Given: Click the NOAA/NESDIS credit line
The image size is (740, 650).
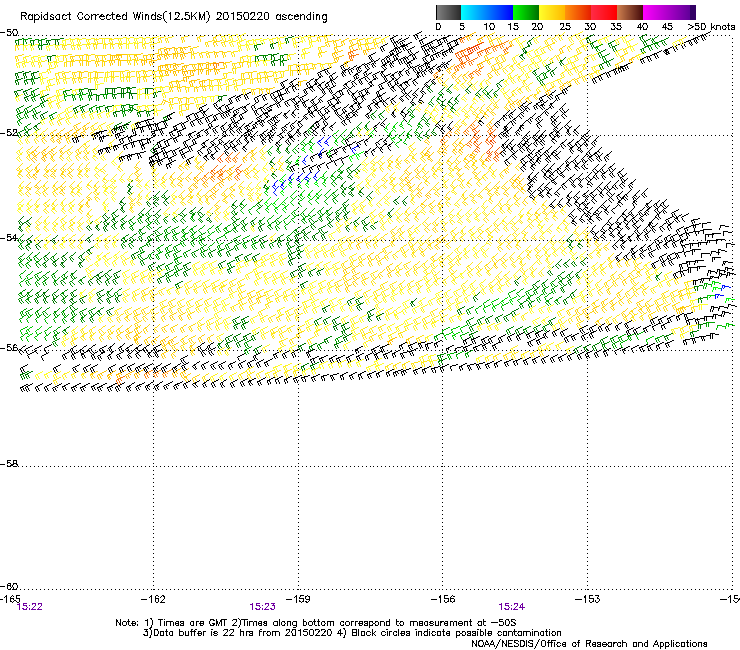Looking at the screenshot, I should [x=589, y=644].
